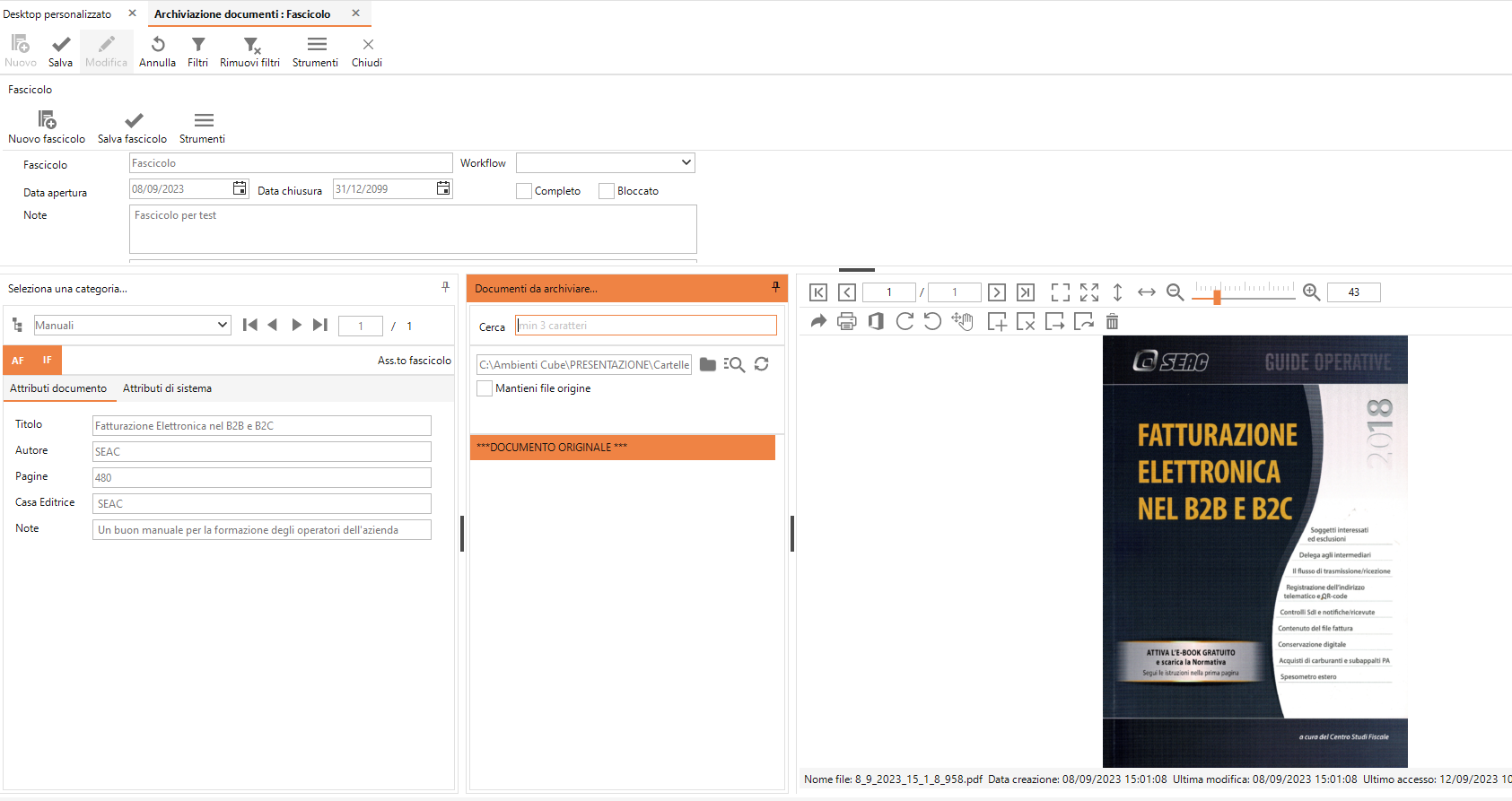Zoom out with minus magnifier
1512x801 pixels.
[x=1176, y=292]
